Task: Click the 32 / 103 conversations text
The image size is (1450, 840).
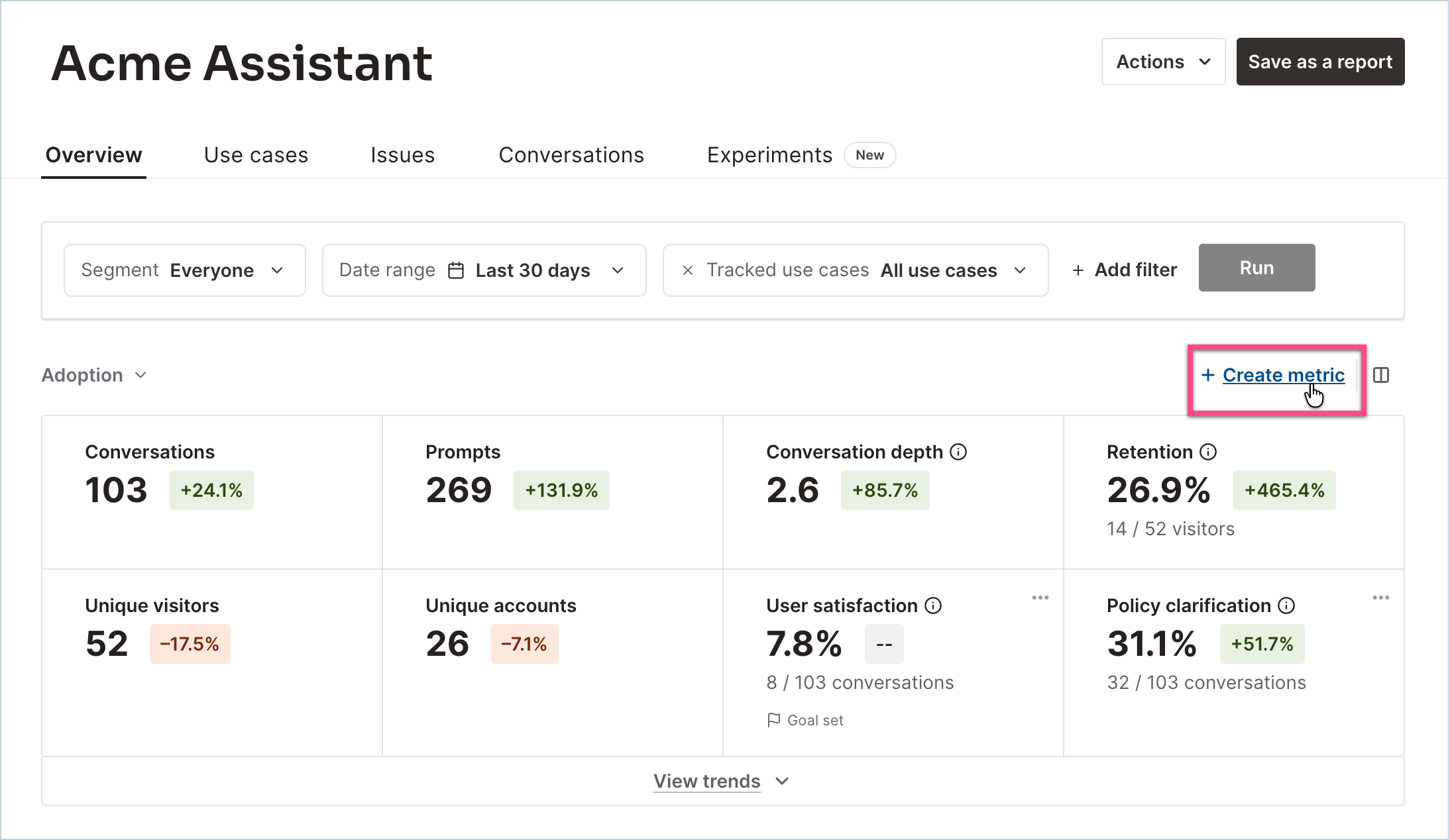Action: [1206, 682]
